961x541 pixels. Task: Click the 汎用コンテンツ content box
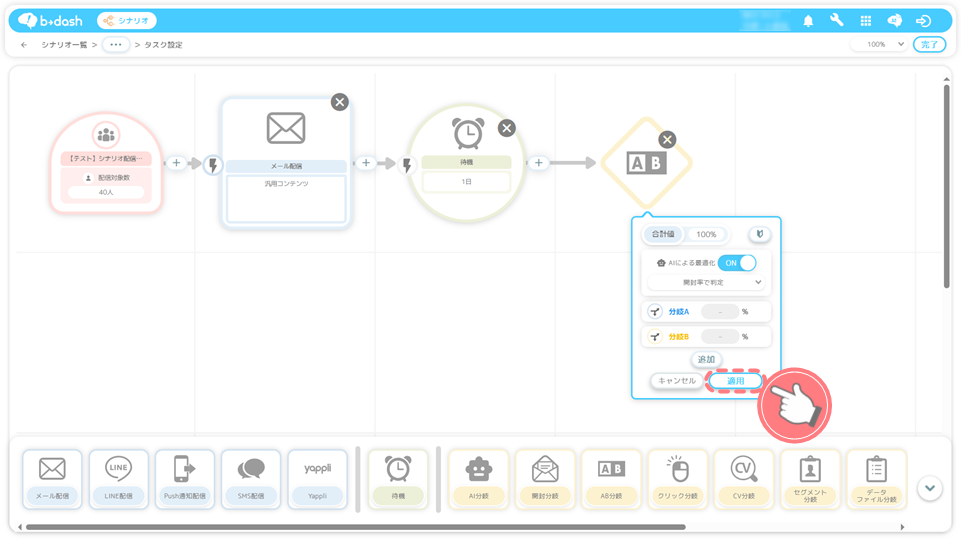point(286,199)
